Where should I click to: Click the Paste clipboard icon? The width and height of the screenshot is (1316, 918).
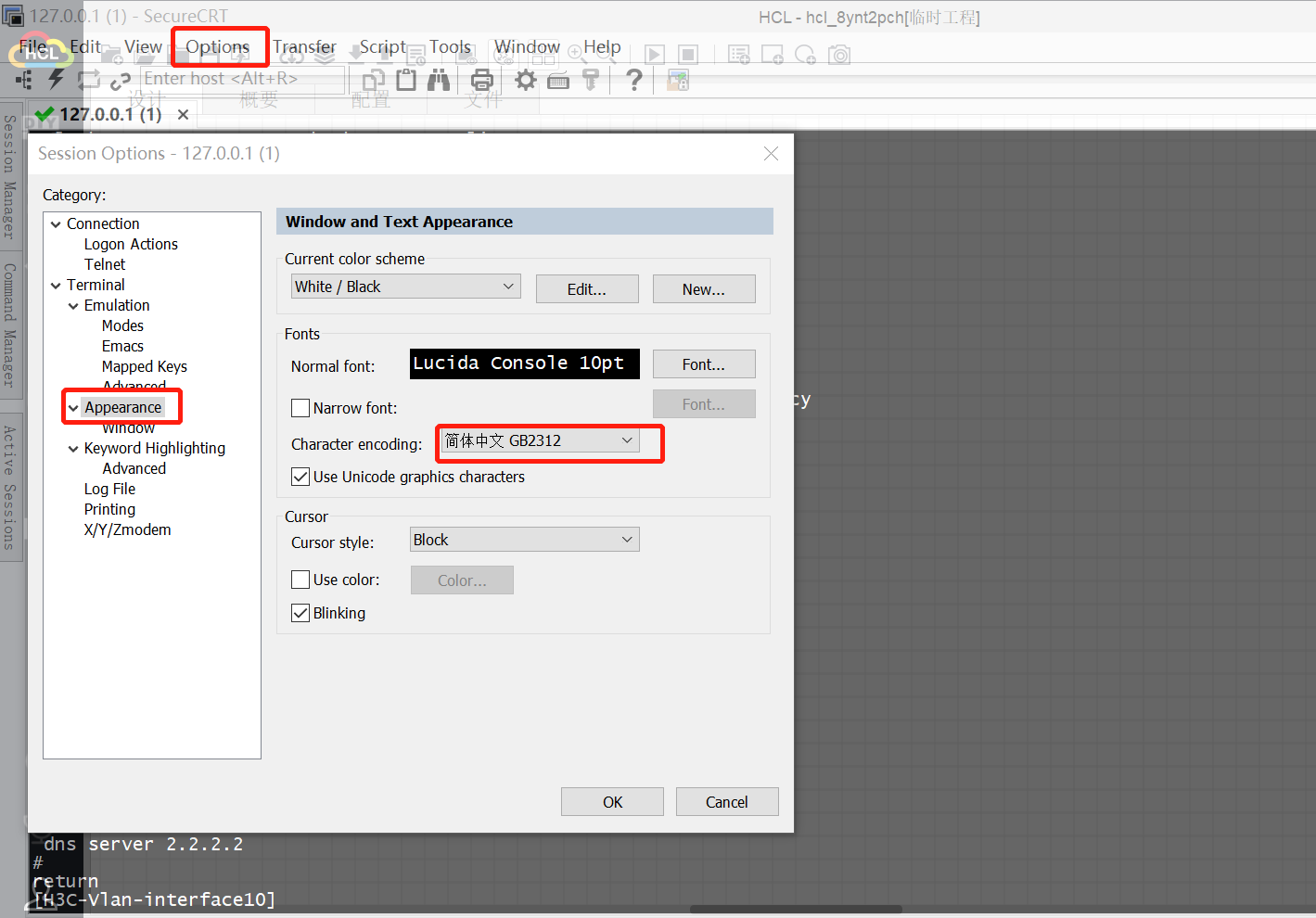click(406, 81)
